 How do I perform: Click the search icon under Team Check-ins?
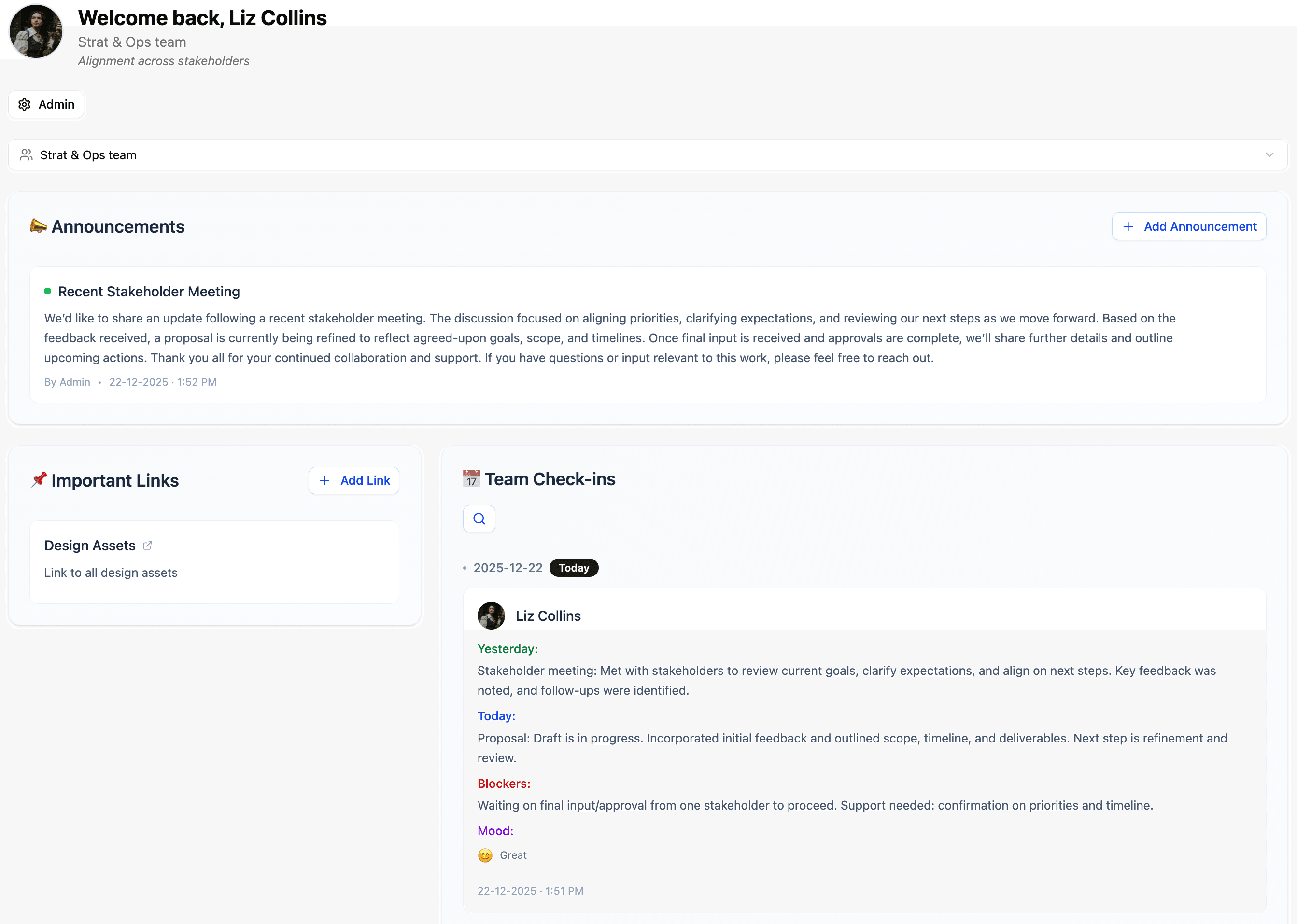479,518
